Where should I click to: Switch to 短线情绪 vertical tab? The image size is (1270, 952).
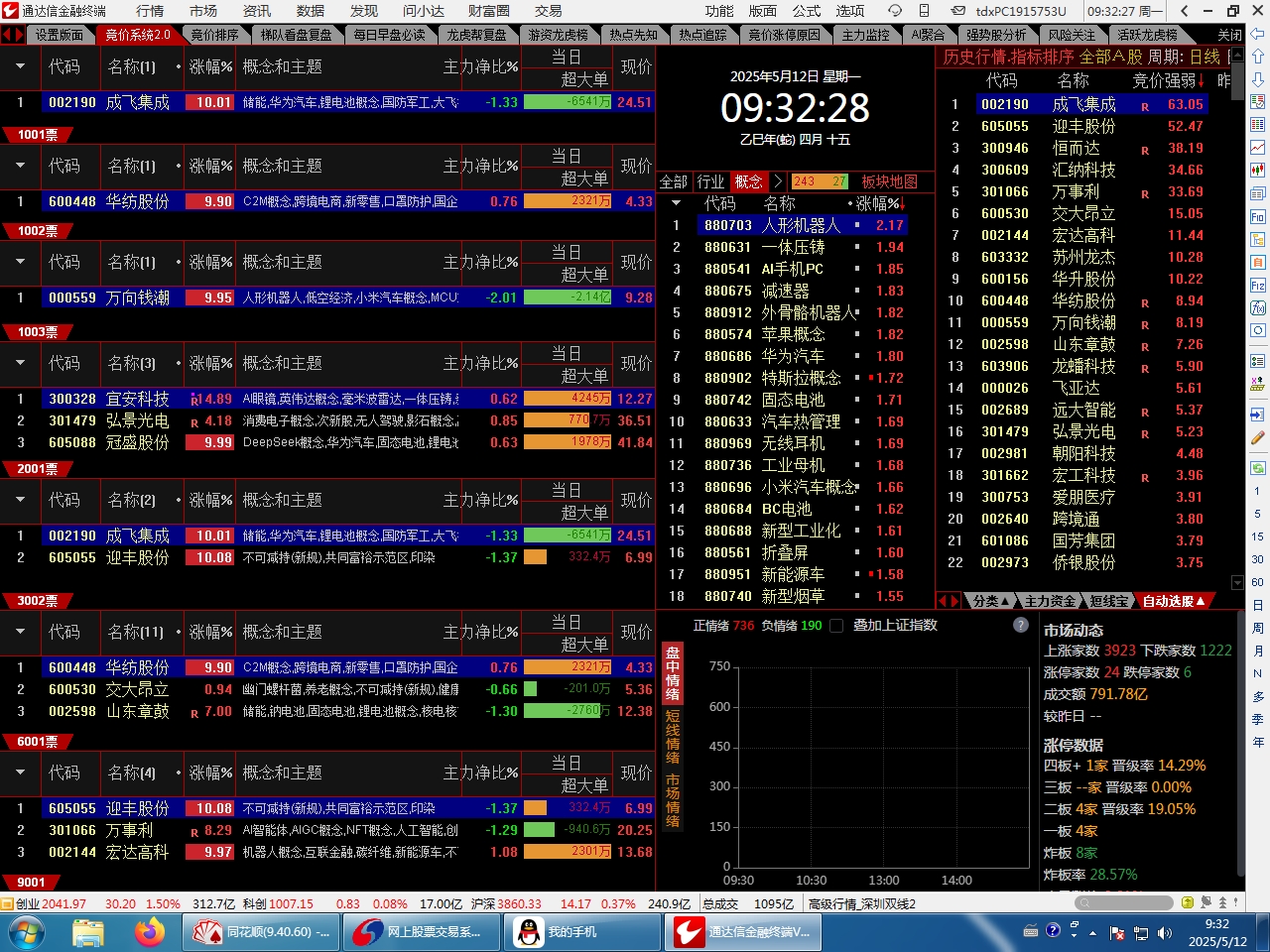point(673,737)
